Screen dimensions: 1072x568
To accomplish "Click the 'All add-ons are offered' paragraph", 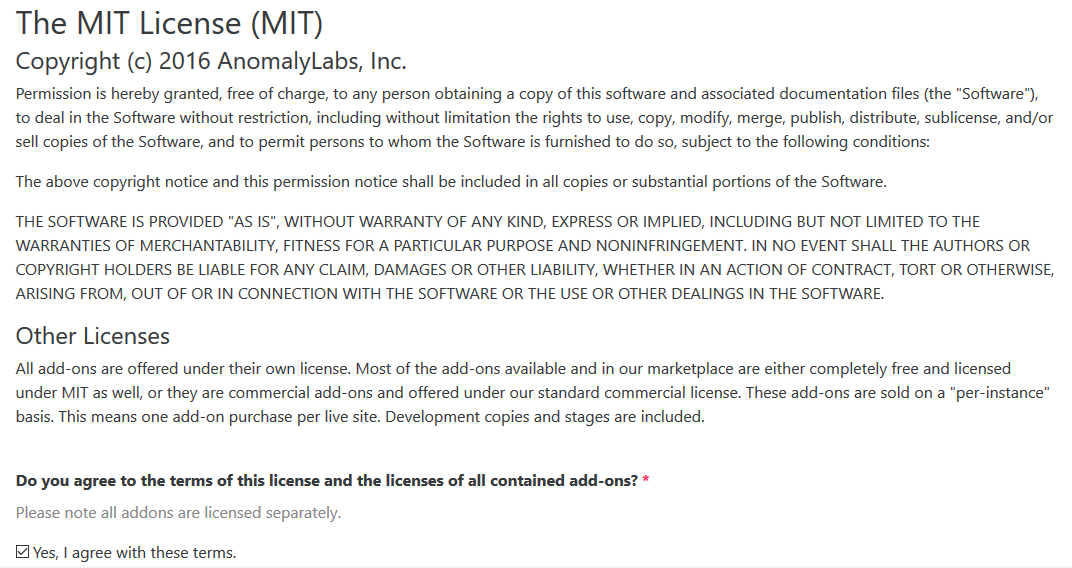I will tap(533, 393).
